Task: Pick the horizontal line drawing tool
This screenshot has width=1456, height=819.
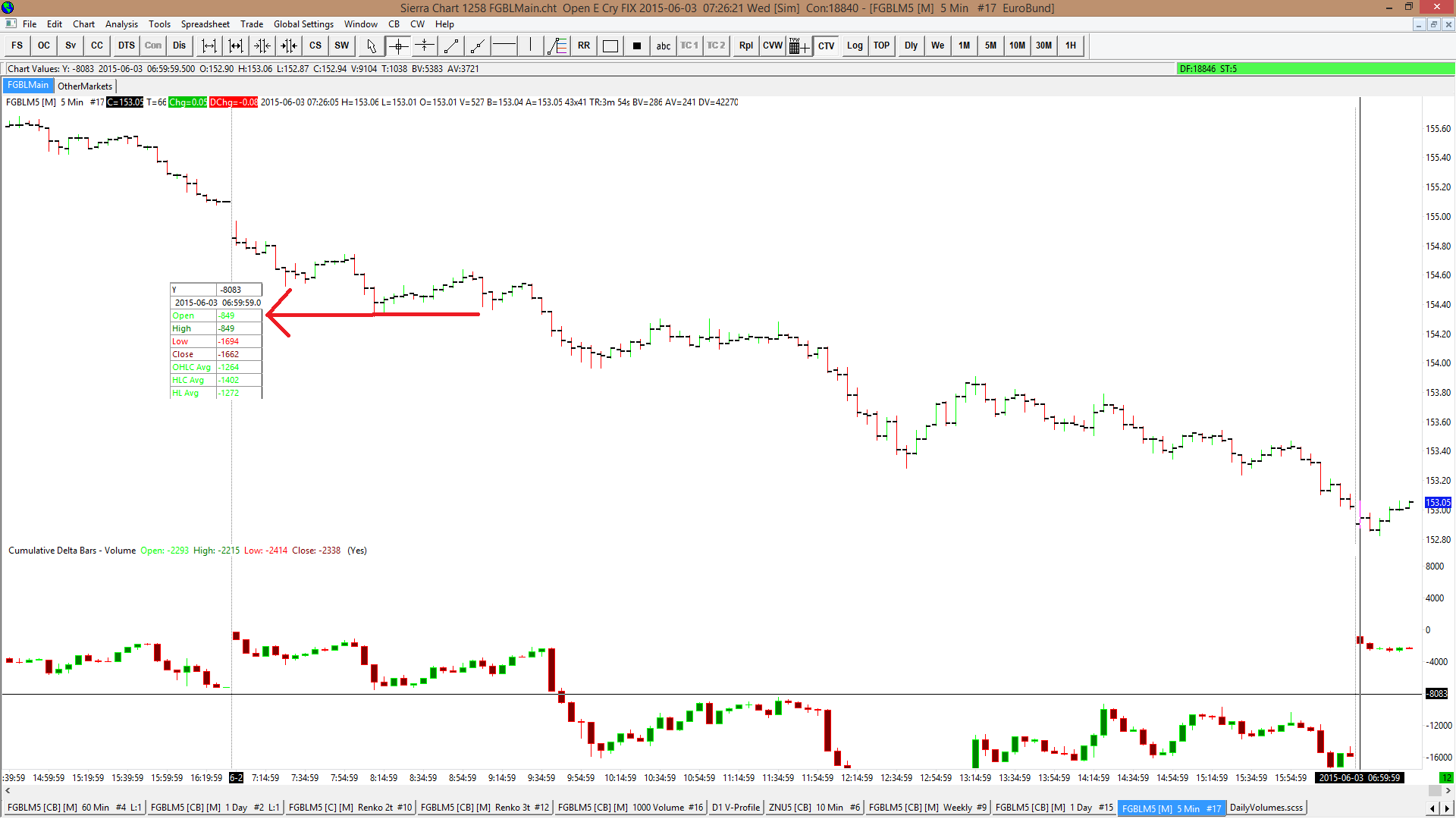Action: click(x=504, y=45)
